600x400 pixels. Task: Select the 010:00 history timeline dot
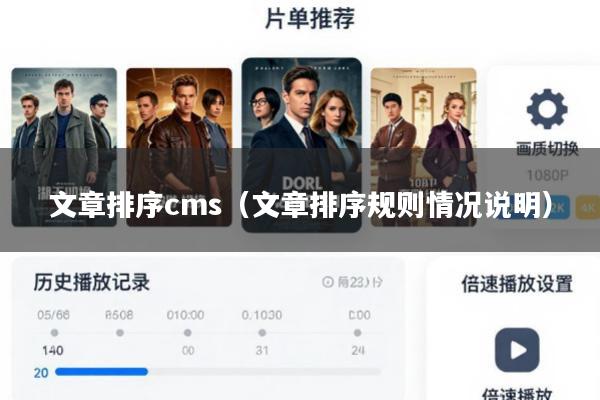(x=188, y=333)
